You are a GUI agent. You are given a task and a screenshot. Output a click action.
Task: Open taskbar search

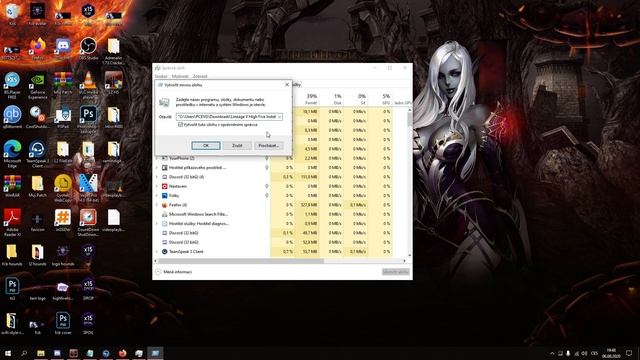pyautogui.click(x=24, y=353)
